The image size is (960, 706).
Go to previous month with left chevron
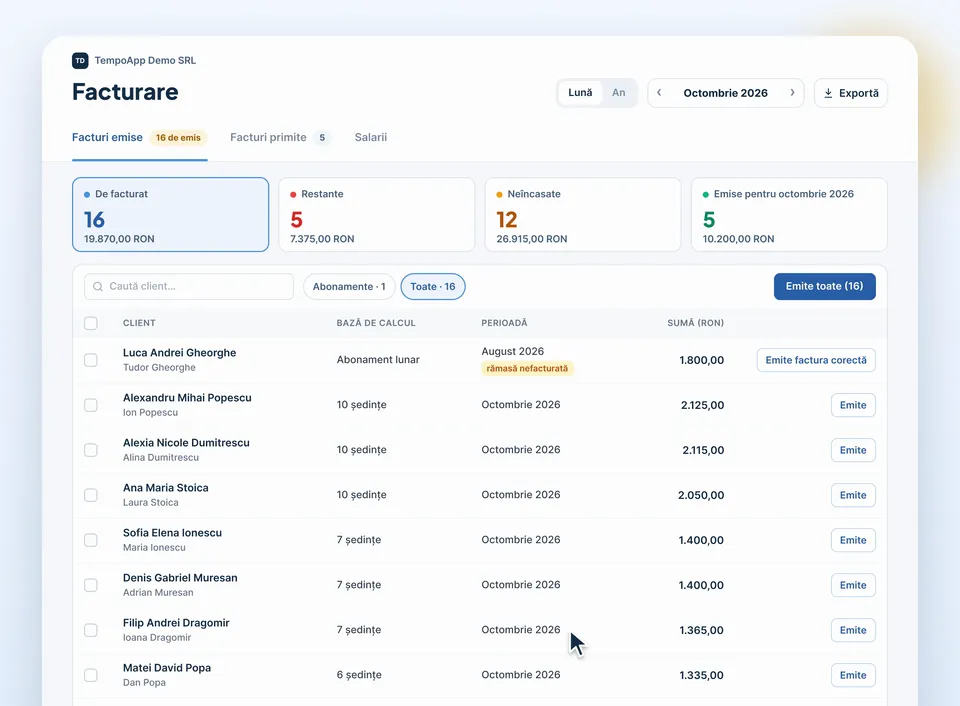coord(659,92)
